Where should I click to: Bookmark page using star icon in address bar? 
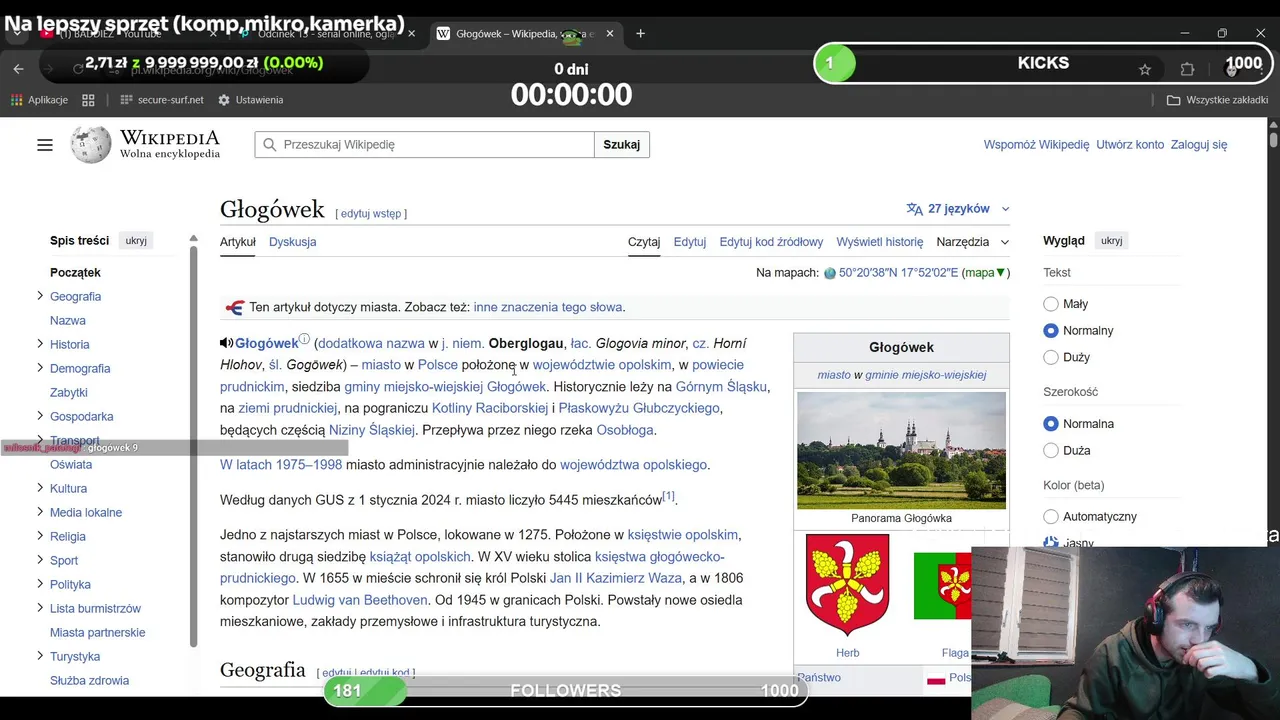click(1145, 69)
